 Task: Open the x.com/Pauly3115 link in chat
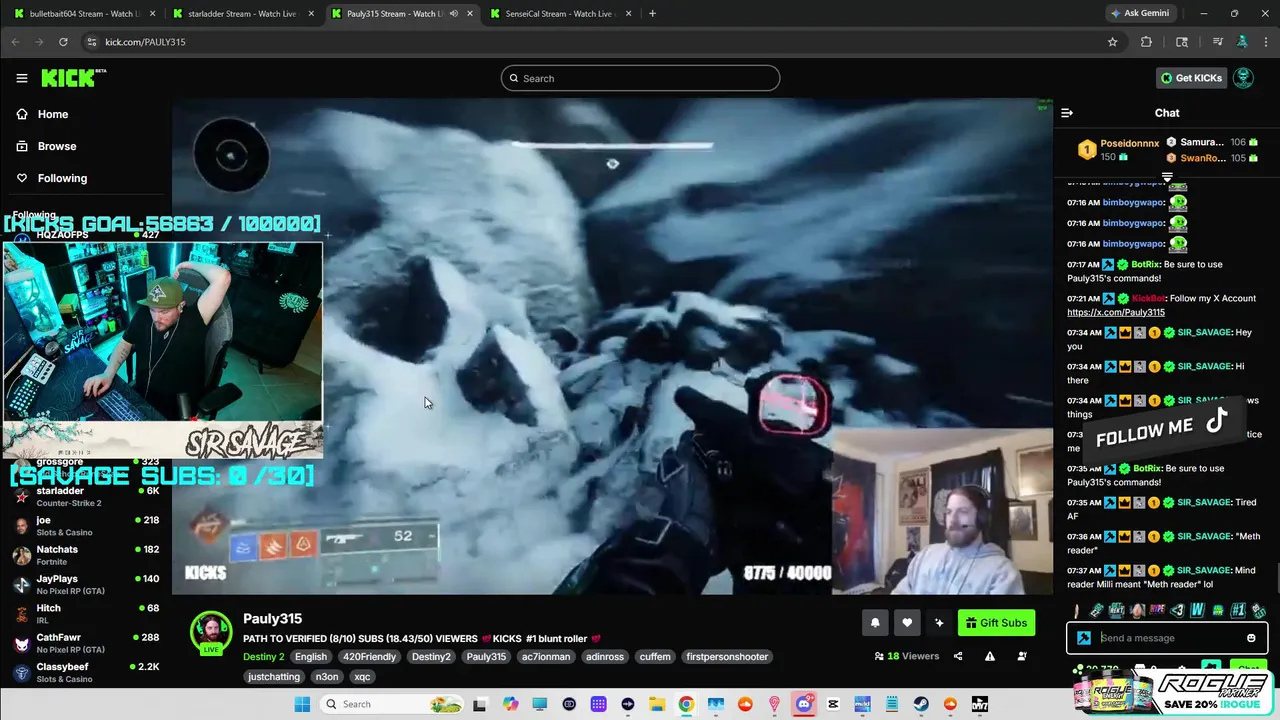[1115, 312]
